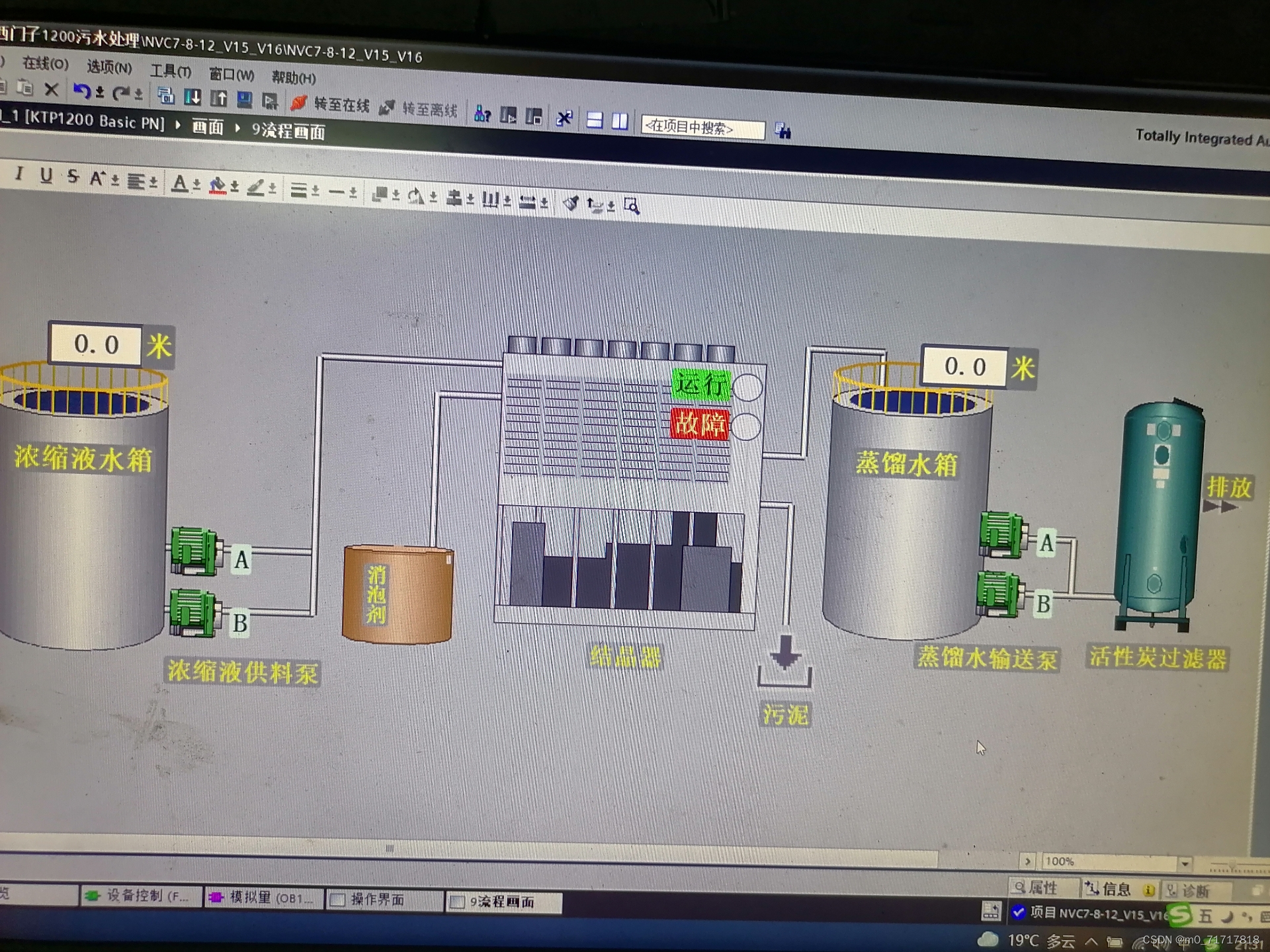Click the fill background color bucket
Screen dimensions: 1270x952
click(x=218, y=185)
